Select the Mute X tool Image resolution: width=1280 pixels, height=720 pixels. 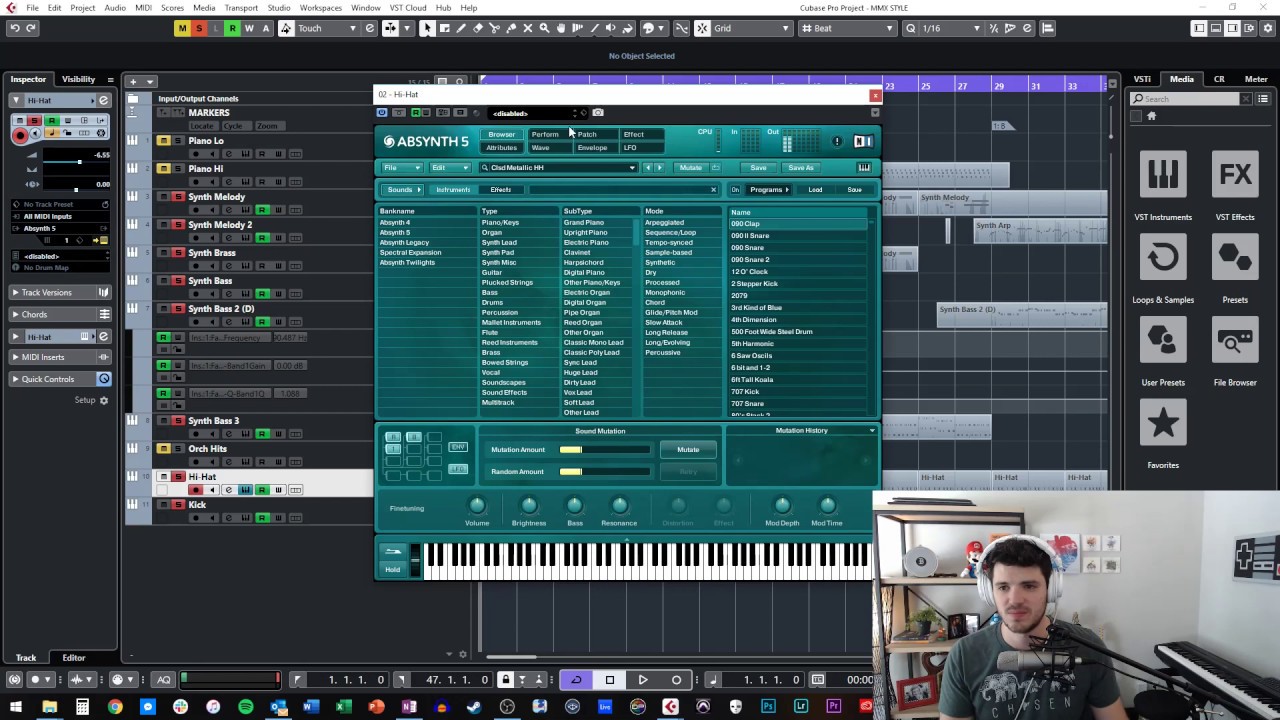[x=527, y=28]
